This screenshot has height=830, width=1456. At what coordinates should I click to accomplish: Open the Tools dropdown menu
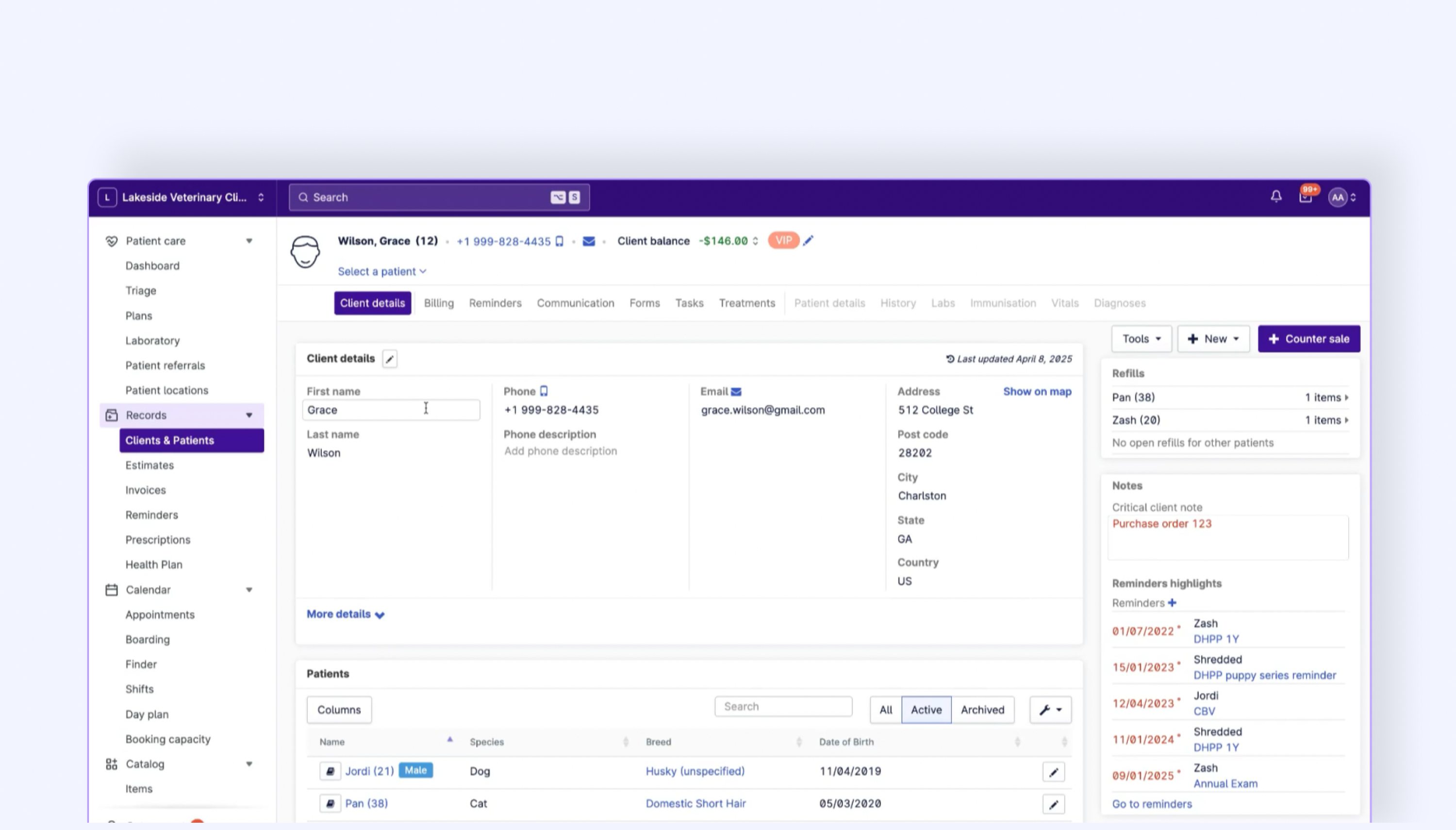coord(1141,339)
